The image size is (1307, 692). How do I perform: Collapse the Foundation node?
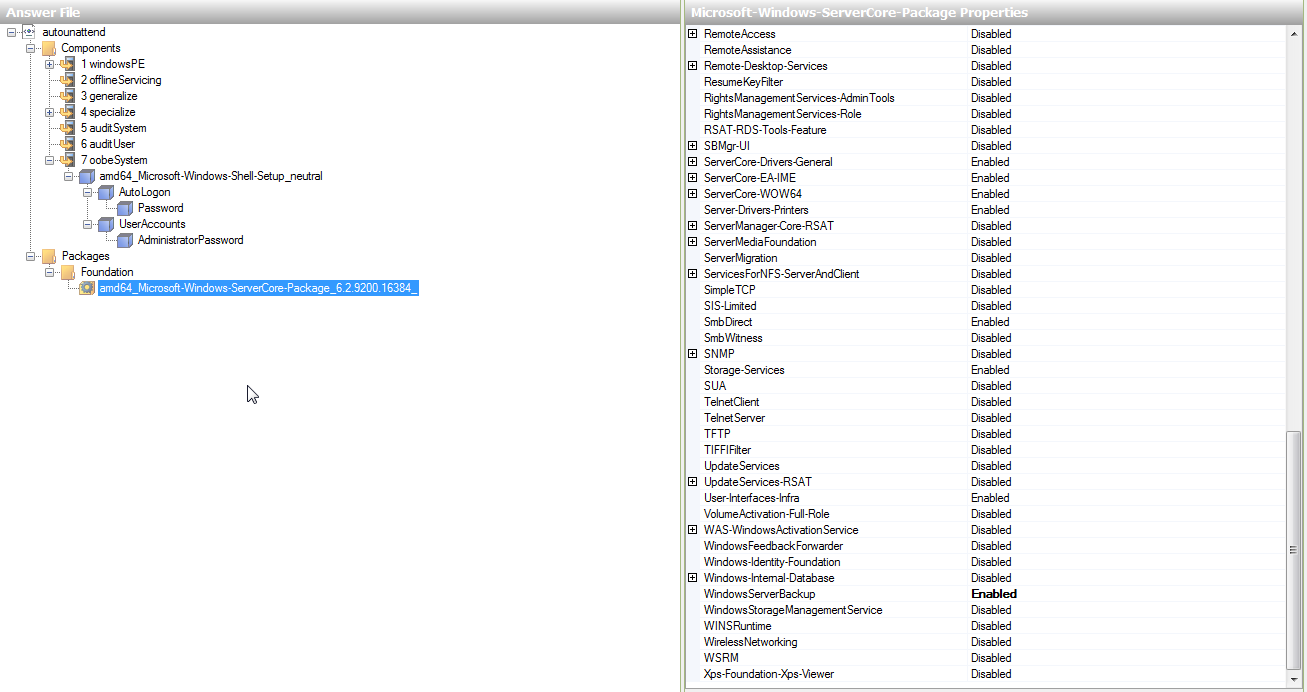pyautogui.click(x=49, y=272)
